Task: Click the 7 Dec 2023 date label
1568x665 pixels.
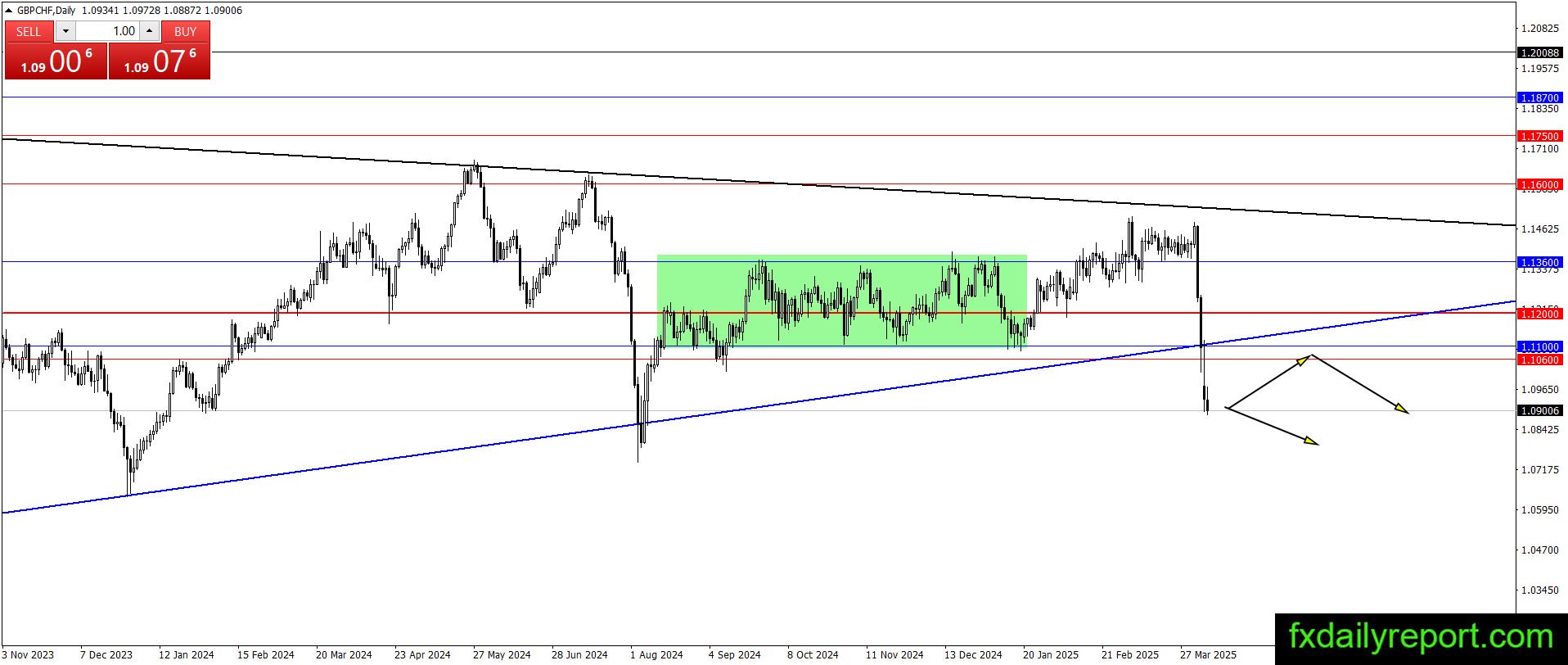Action: (x=106, y=655)
